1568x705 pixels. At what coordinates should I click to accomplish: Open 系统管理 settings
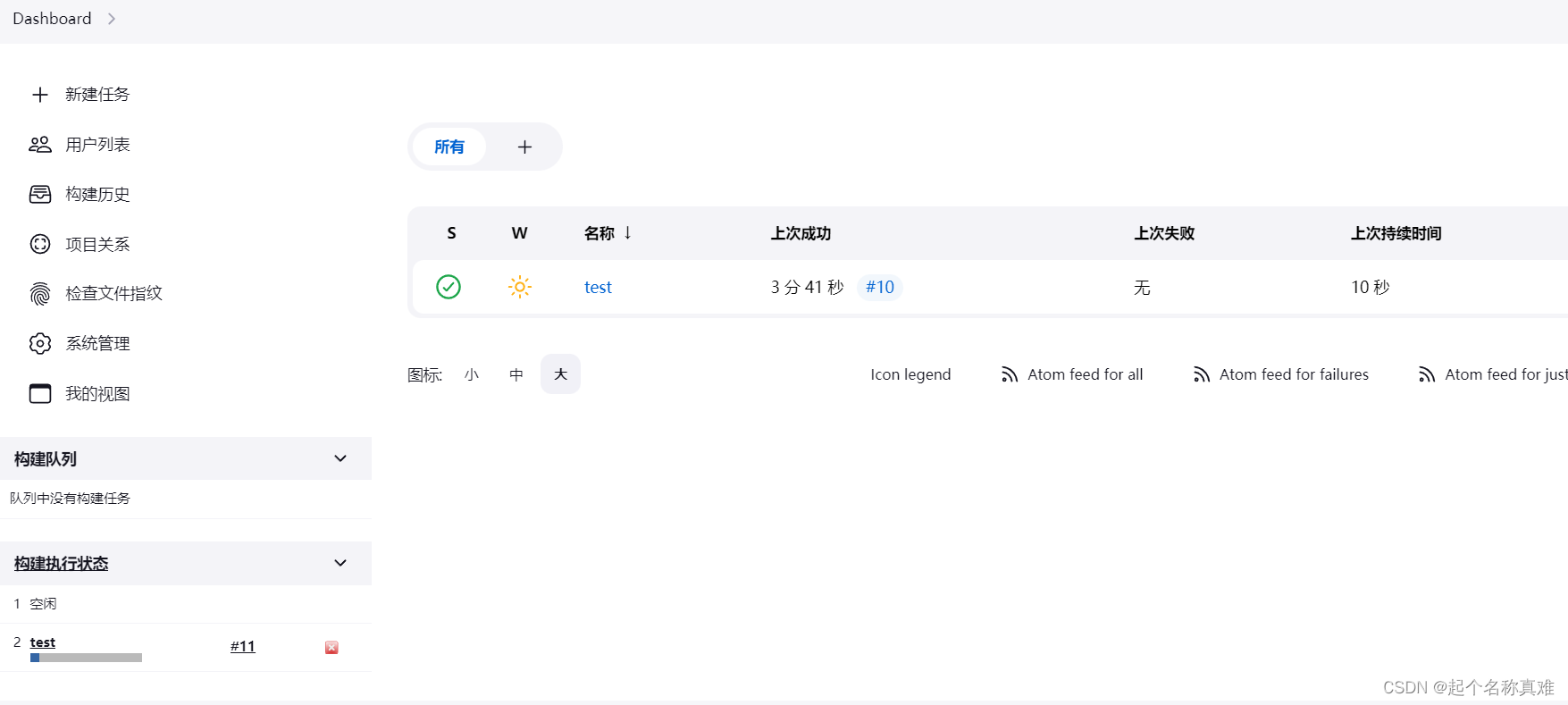(x=97, y=344)
